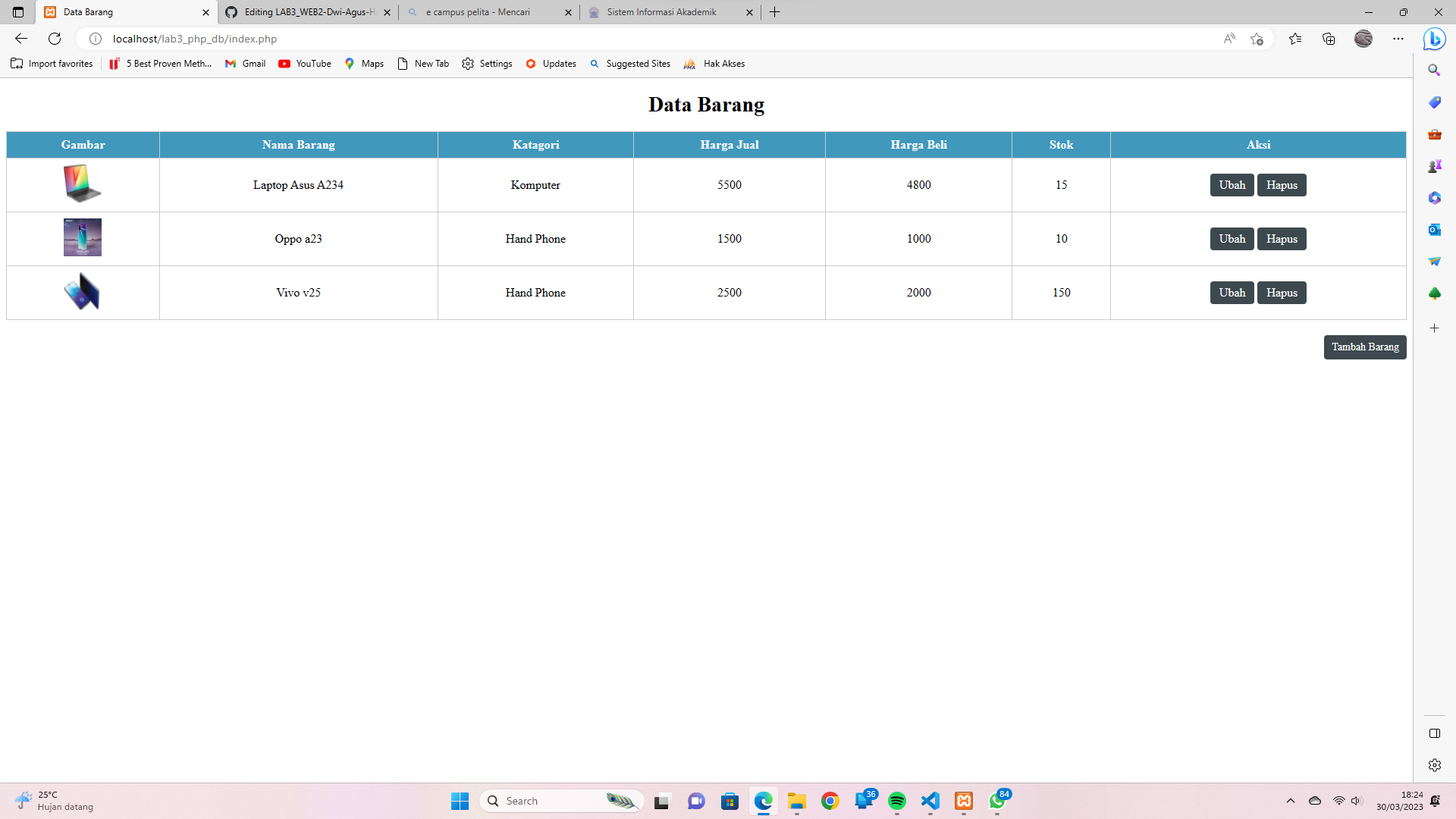This screenshot has width=1456, height=819.
Task: Open the Games chess icon in the sidebar
Action: (1434, 166)
